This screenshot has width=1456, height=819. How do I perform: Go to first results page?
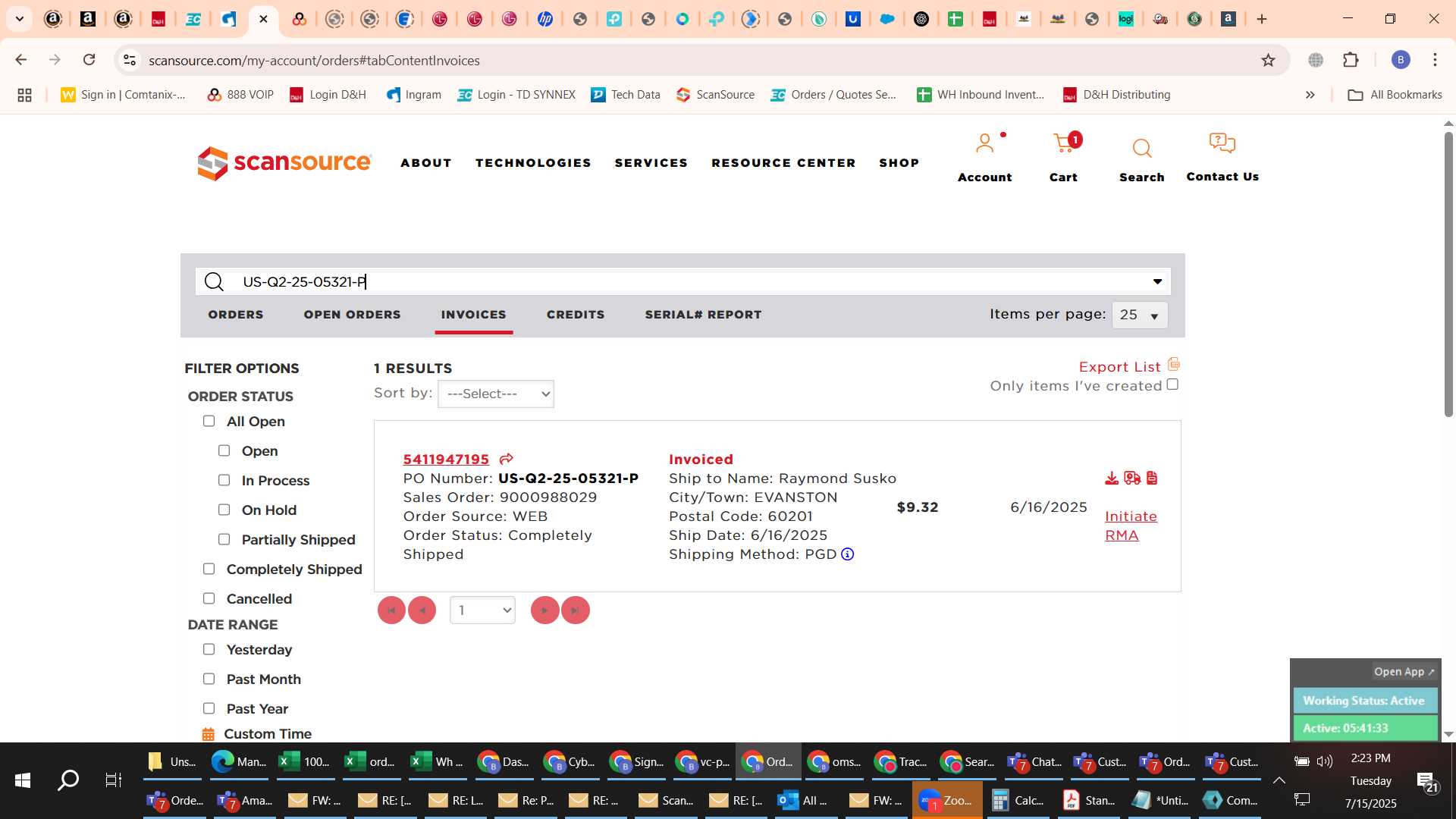391,610
